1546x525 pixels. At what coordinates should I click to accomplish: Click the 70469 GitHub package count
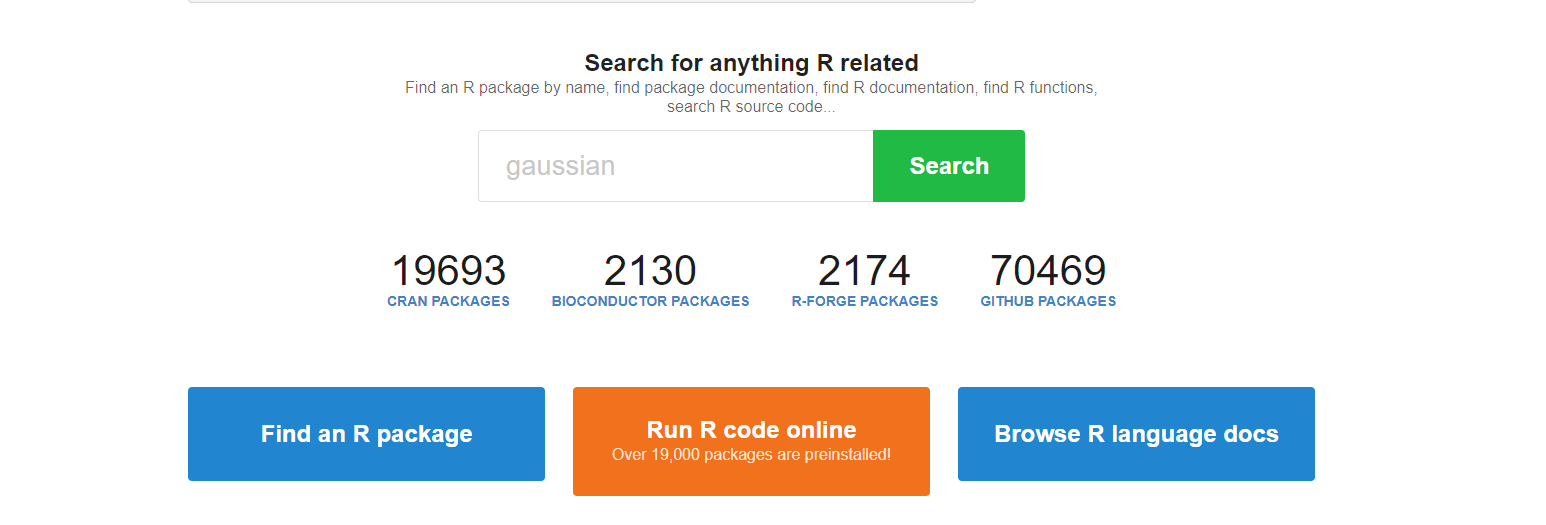point(1048,271)
